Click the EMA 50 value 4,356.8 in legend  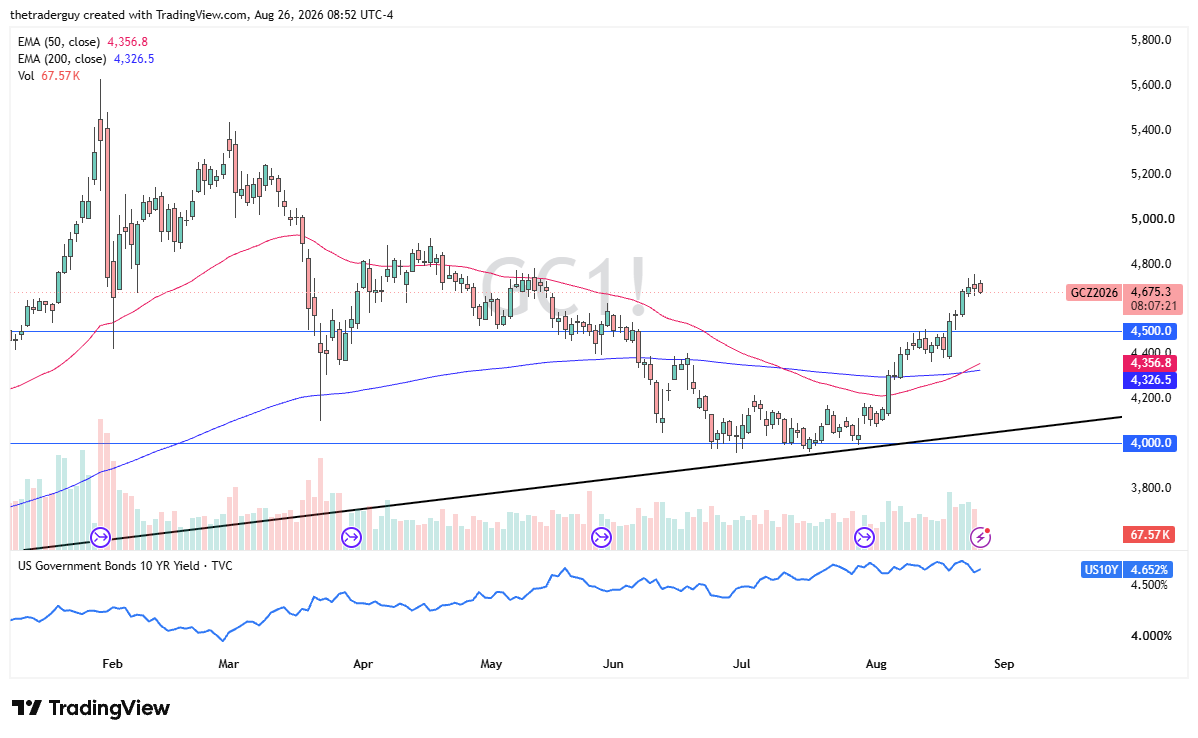(x=128, y=42)
